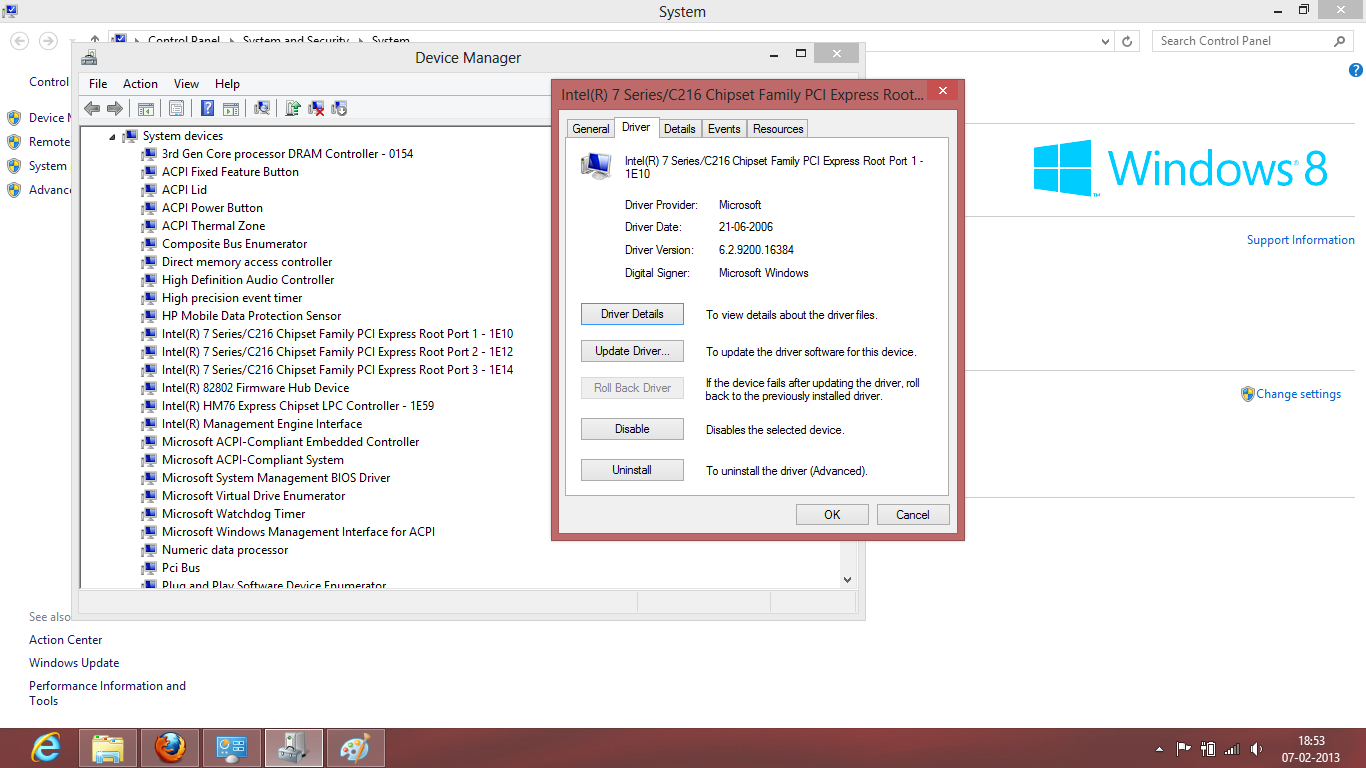The image size is (1366, 768).
Task: Click OK in the properties dialog
Action: point(832,515)
